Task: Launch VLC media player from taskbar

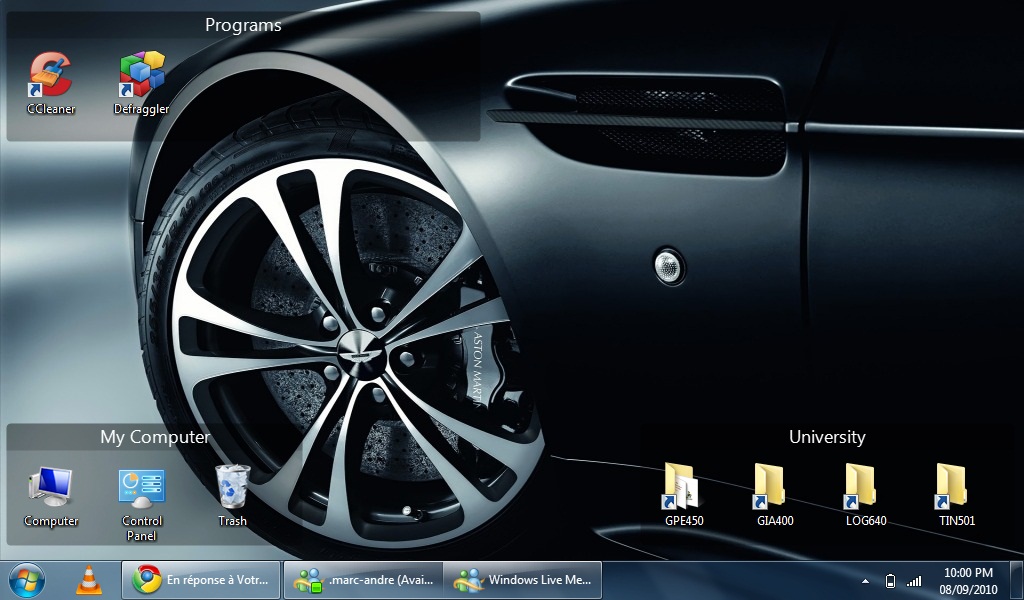Action: click(x=89, y=580)
